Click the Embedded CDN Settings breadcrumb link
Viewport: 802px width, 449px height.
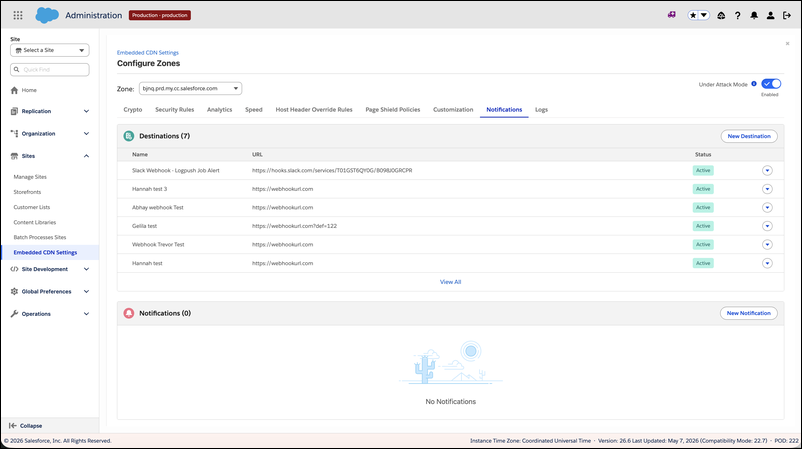point(148,53)
